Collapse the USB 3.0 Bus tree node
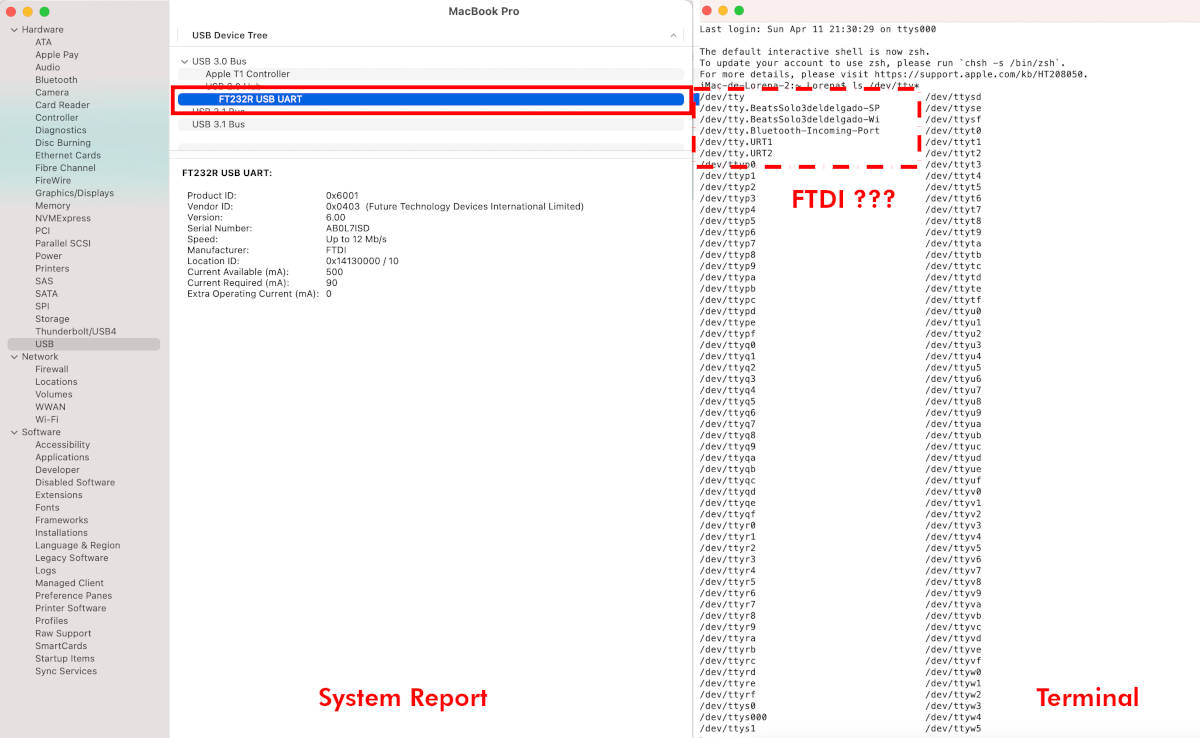This screenshot has height=738, width=1200. (185, 62)
